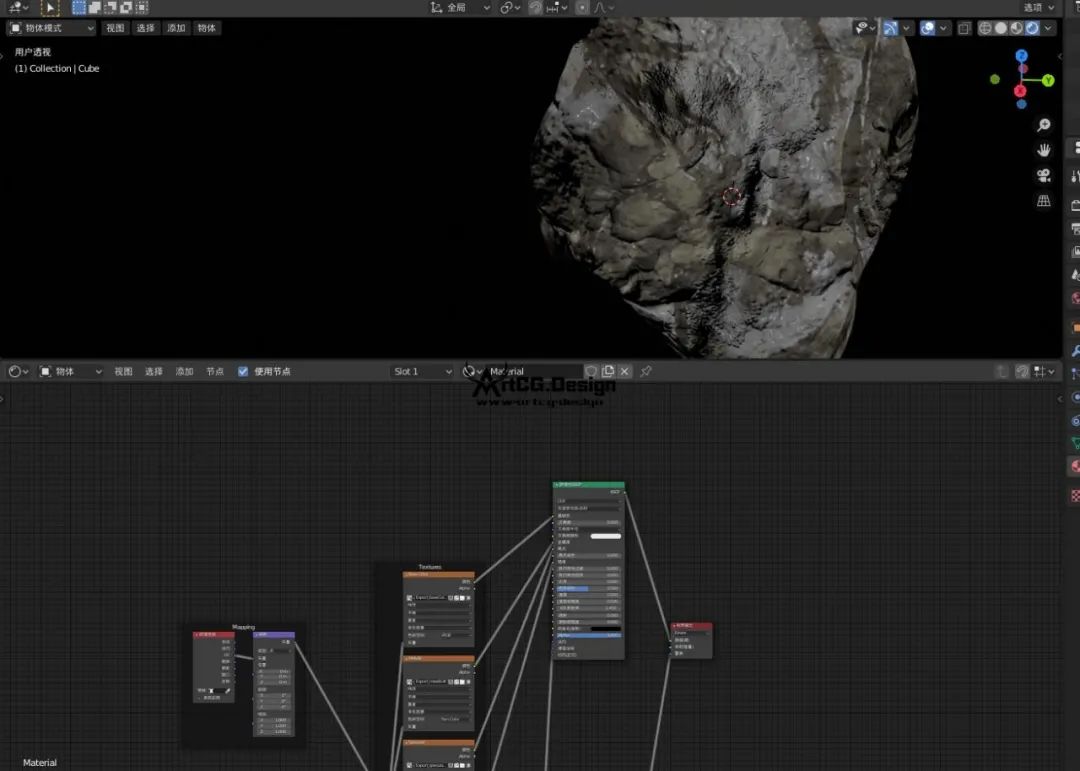
Task: Toggle viewport overlays button
Action: click(927, 28)
